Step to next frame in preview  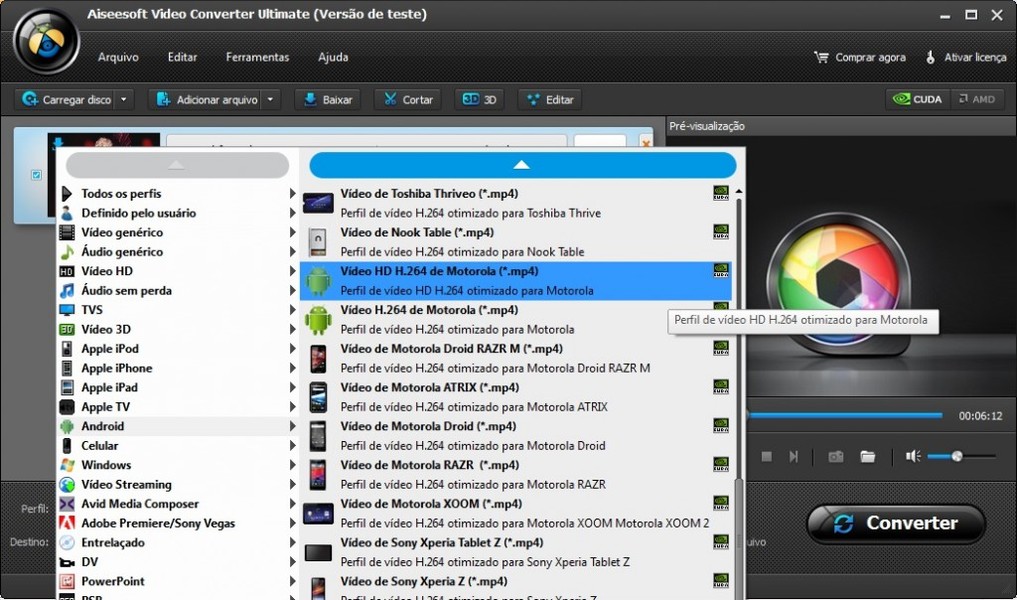click(793, 457)
